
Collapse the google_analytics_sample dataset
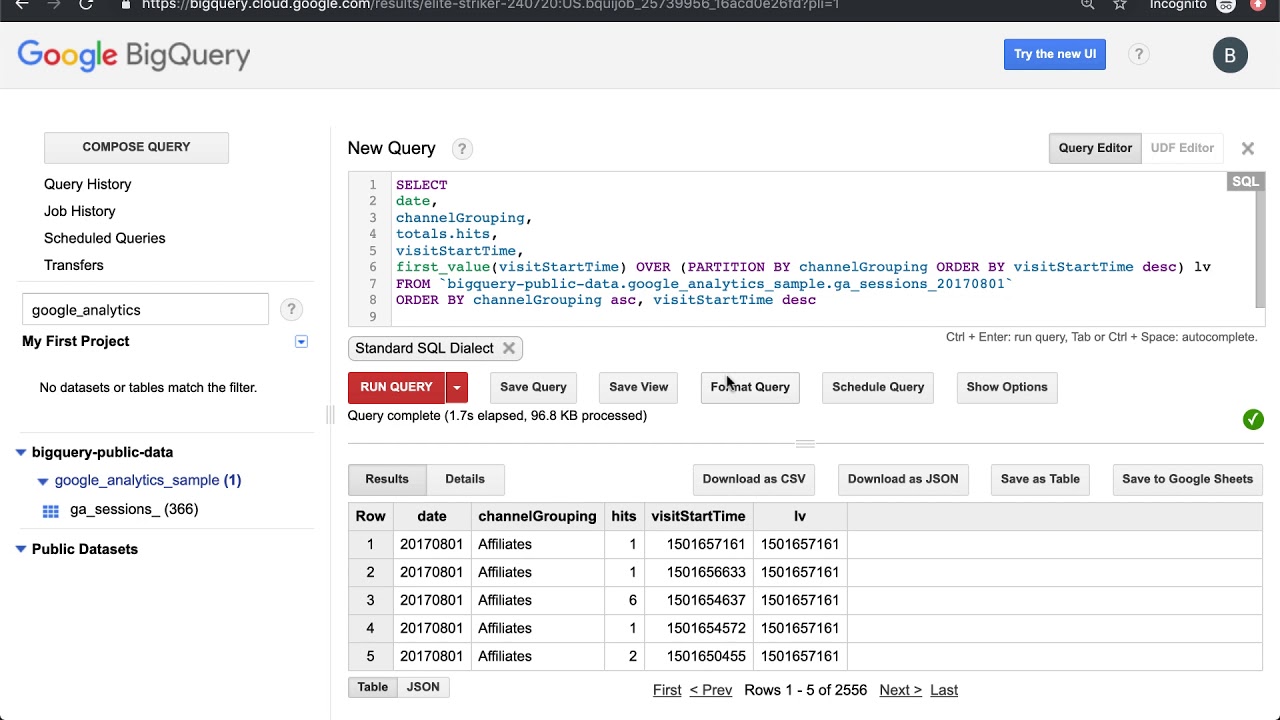tap(43, 481)
